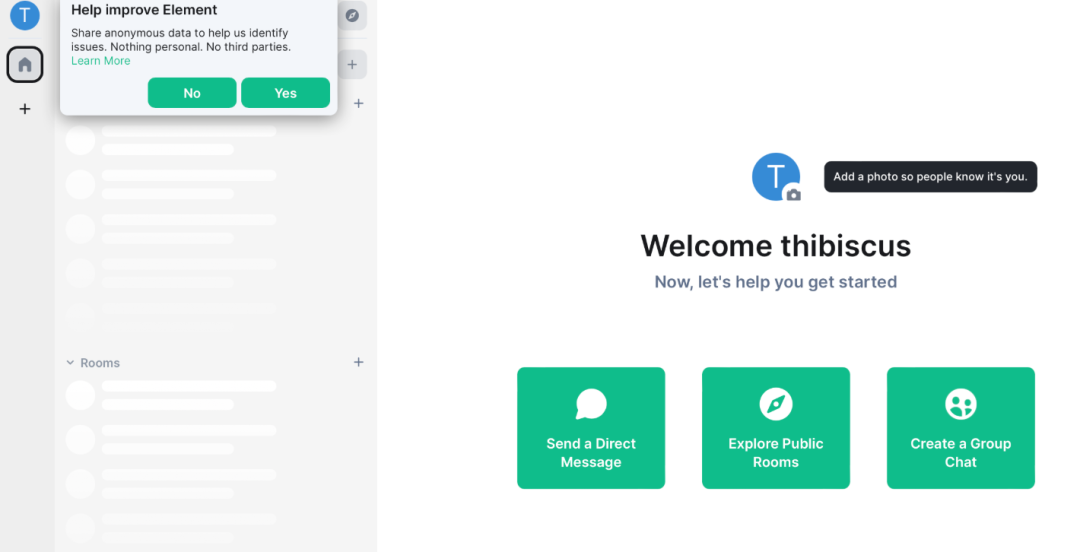Click the 'Add a photo' tooltip

tap(930, 177)
